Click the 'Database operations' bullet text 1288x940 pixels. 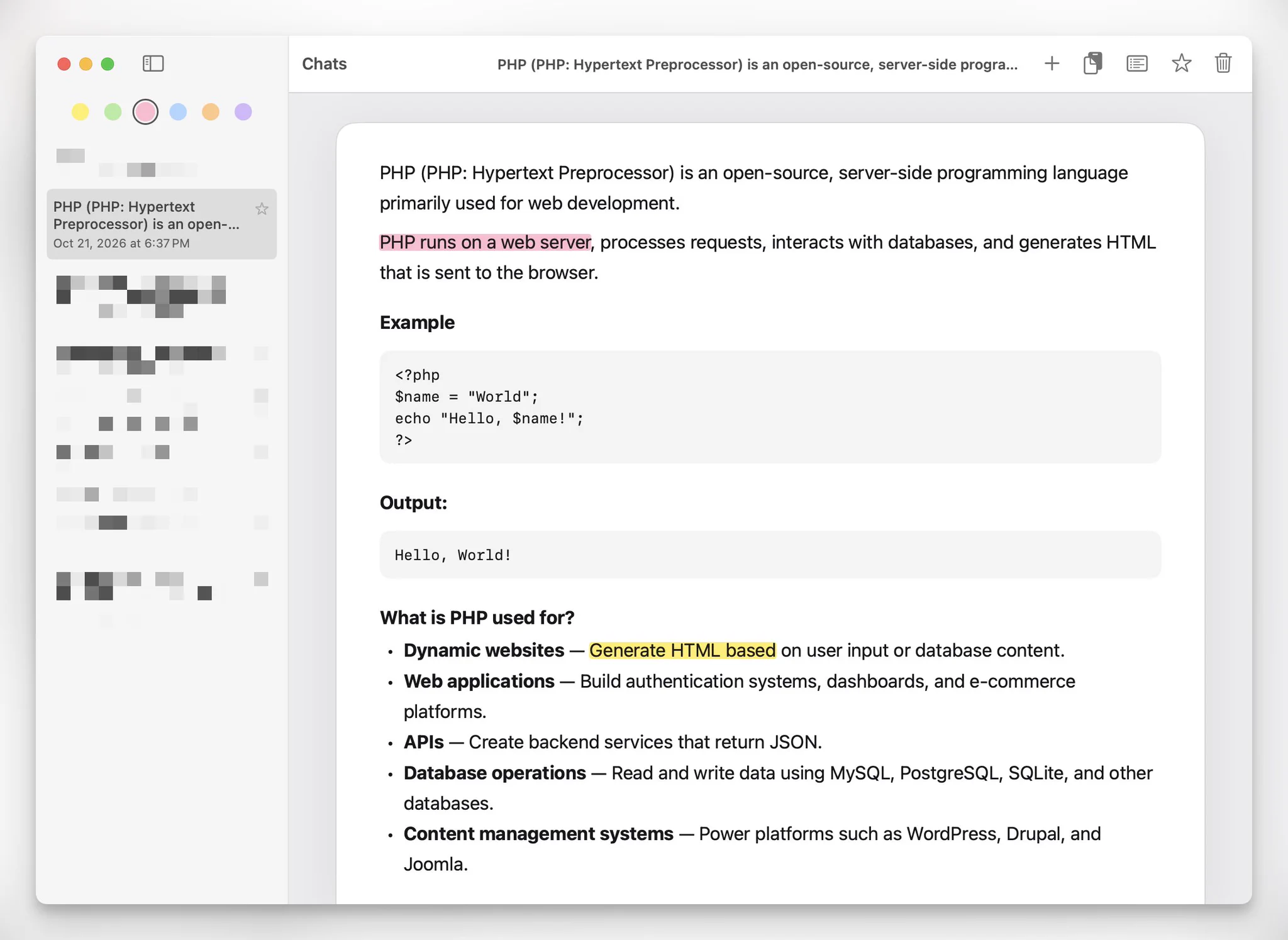pyautogui.click(x=494, y=773)
